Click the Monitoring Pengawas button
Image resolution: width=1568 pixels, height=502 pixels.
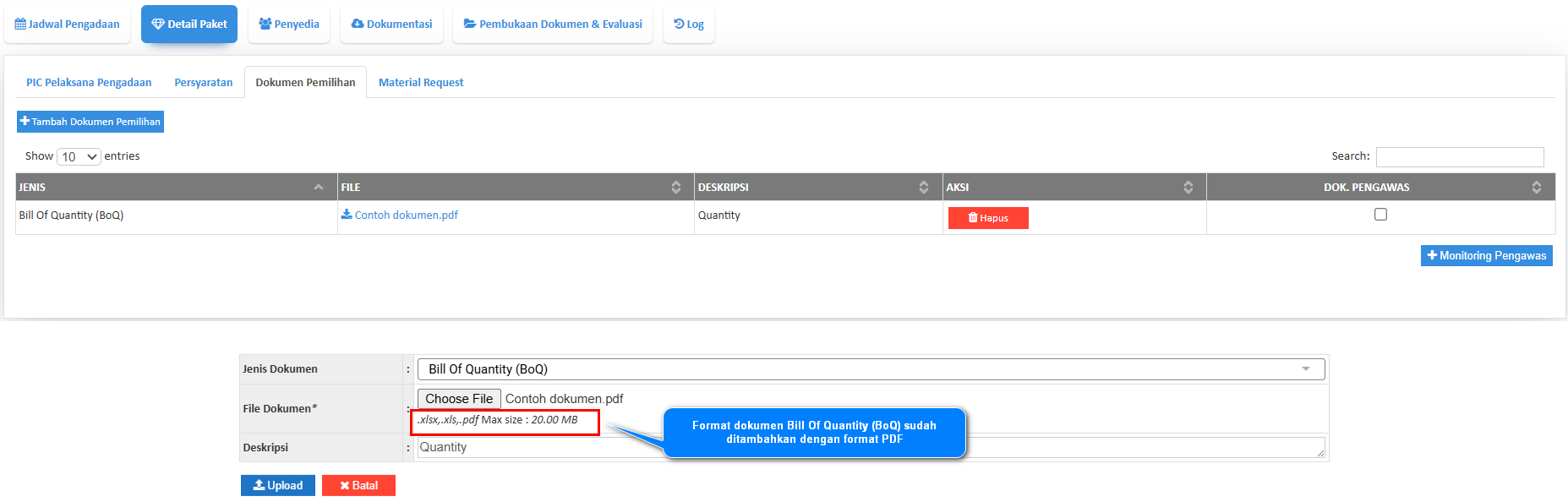pos(1486,256)
